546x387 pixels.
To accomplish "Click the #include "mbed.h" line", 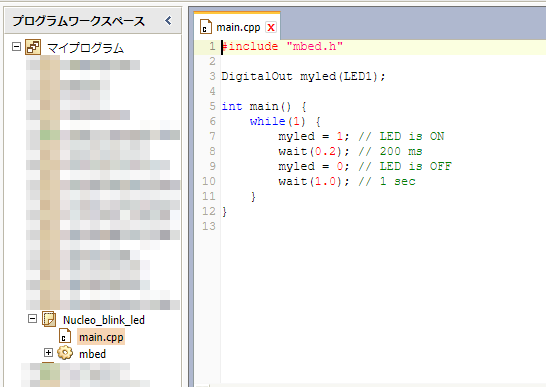I will pos(282,46).
